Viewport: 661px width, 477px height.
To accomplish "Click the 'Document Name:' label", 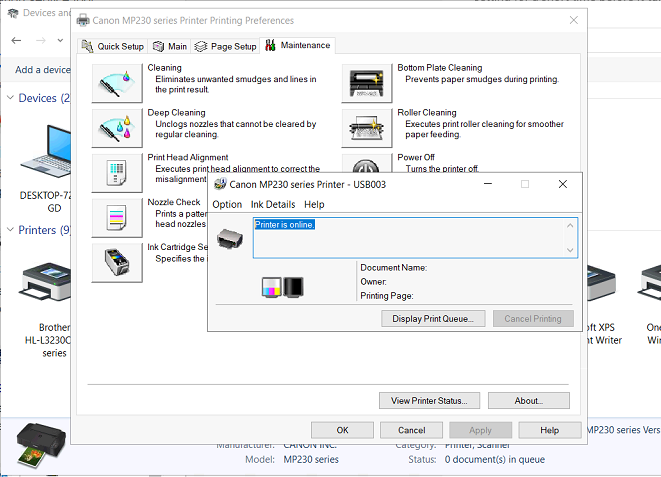I will pos(393,268).
